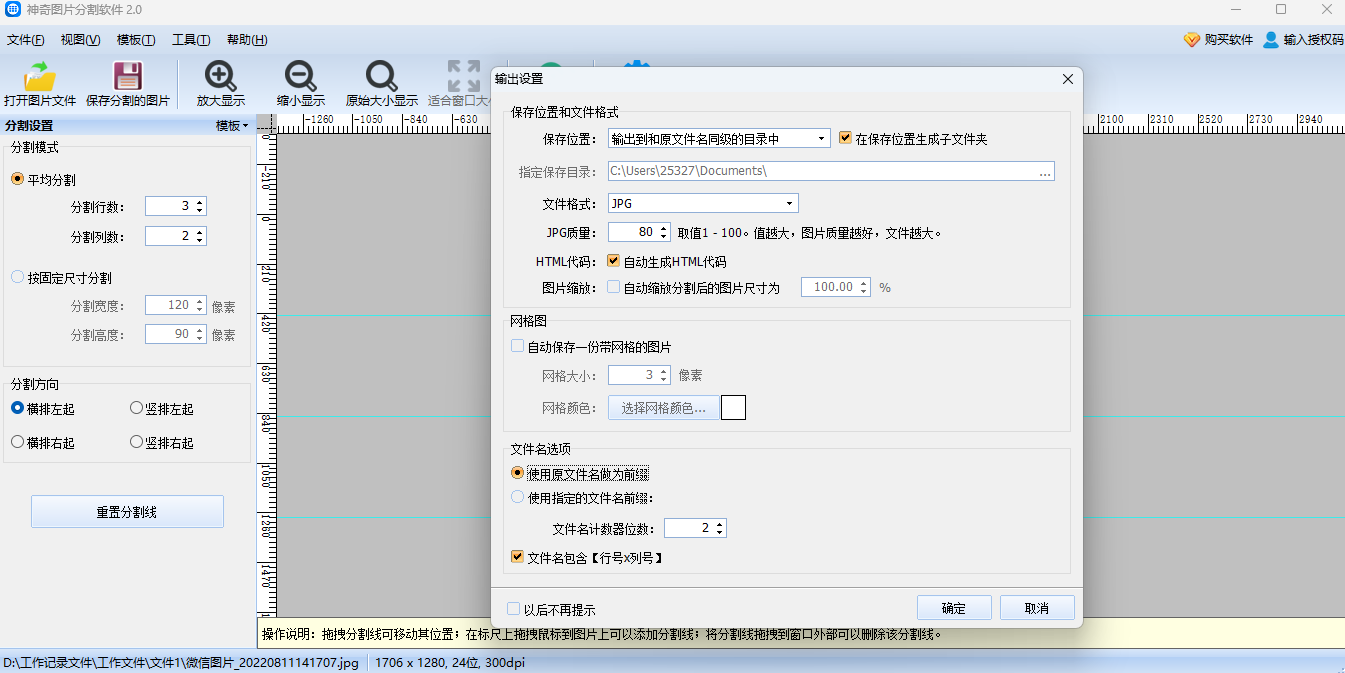
Task: Click the Zoom In magnifier icon
Action: pos(220,77)
